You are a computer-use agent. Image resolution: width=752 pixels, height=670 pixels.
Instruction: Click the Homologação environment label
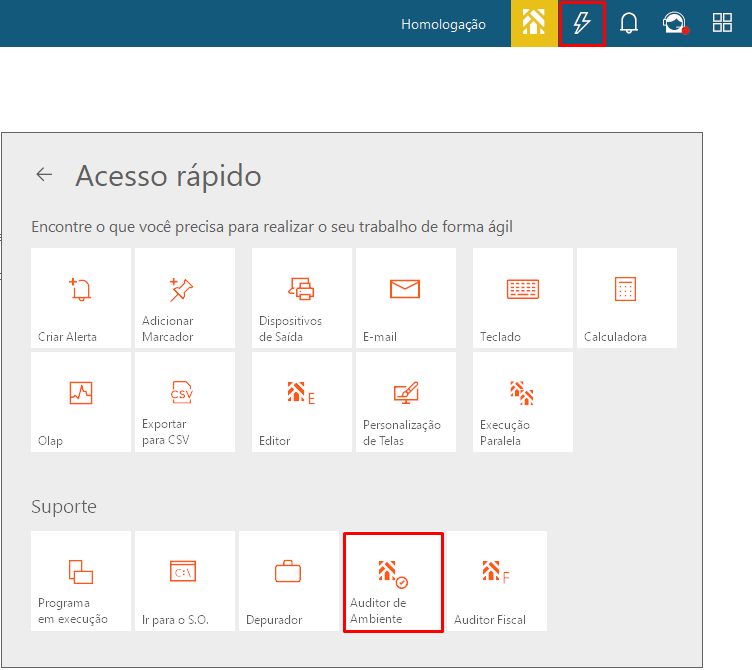point(443,24)
